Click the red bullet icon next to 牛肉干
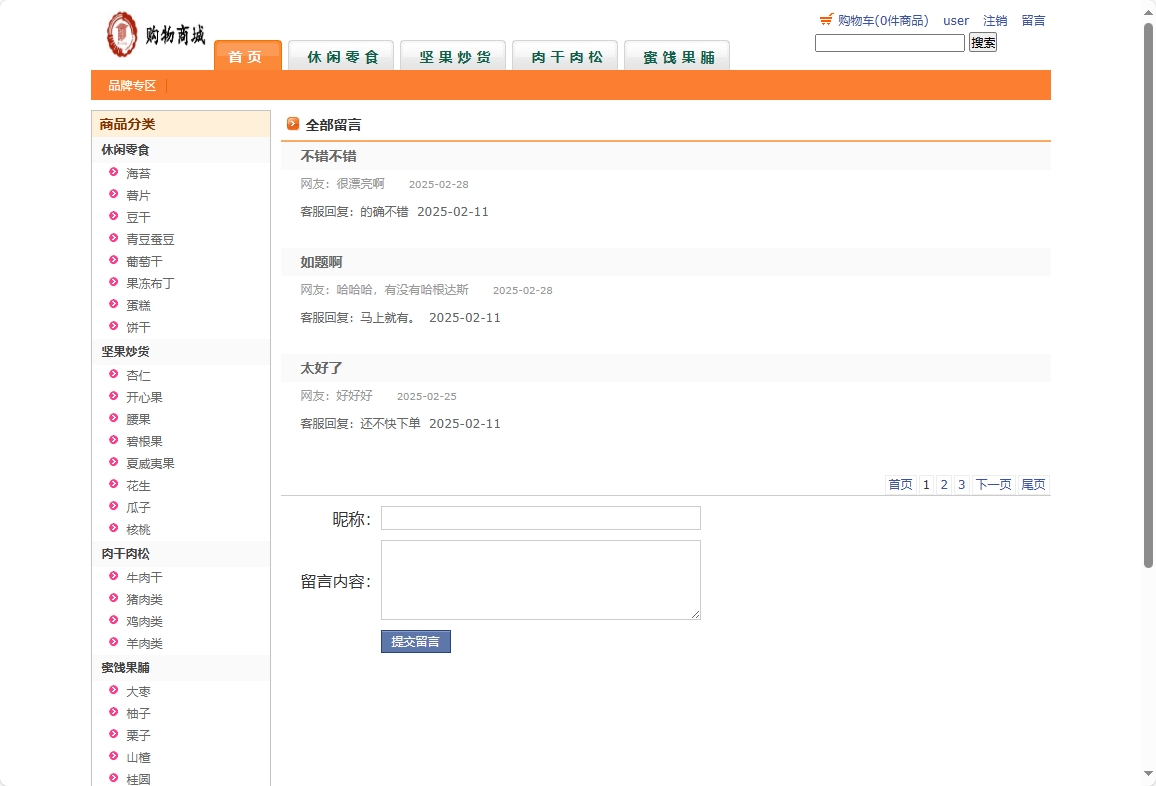The width and height of the screenshot is (1156, 786). click(113, 576)
